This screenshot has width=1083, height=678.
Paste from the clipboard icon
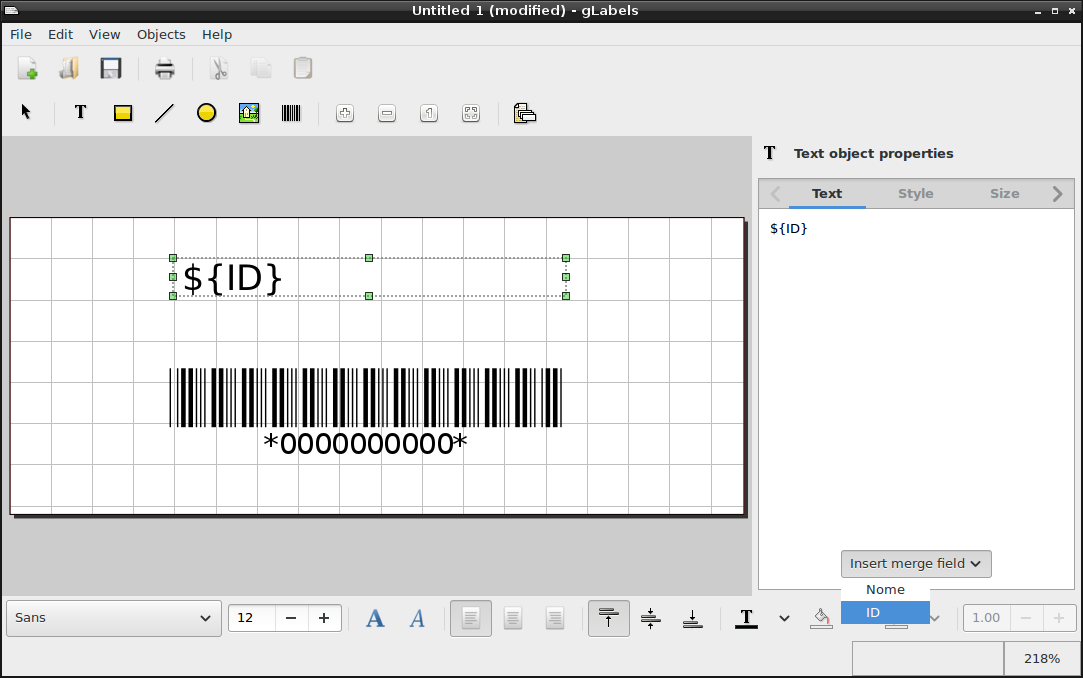[303, 68]
